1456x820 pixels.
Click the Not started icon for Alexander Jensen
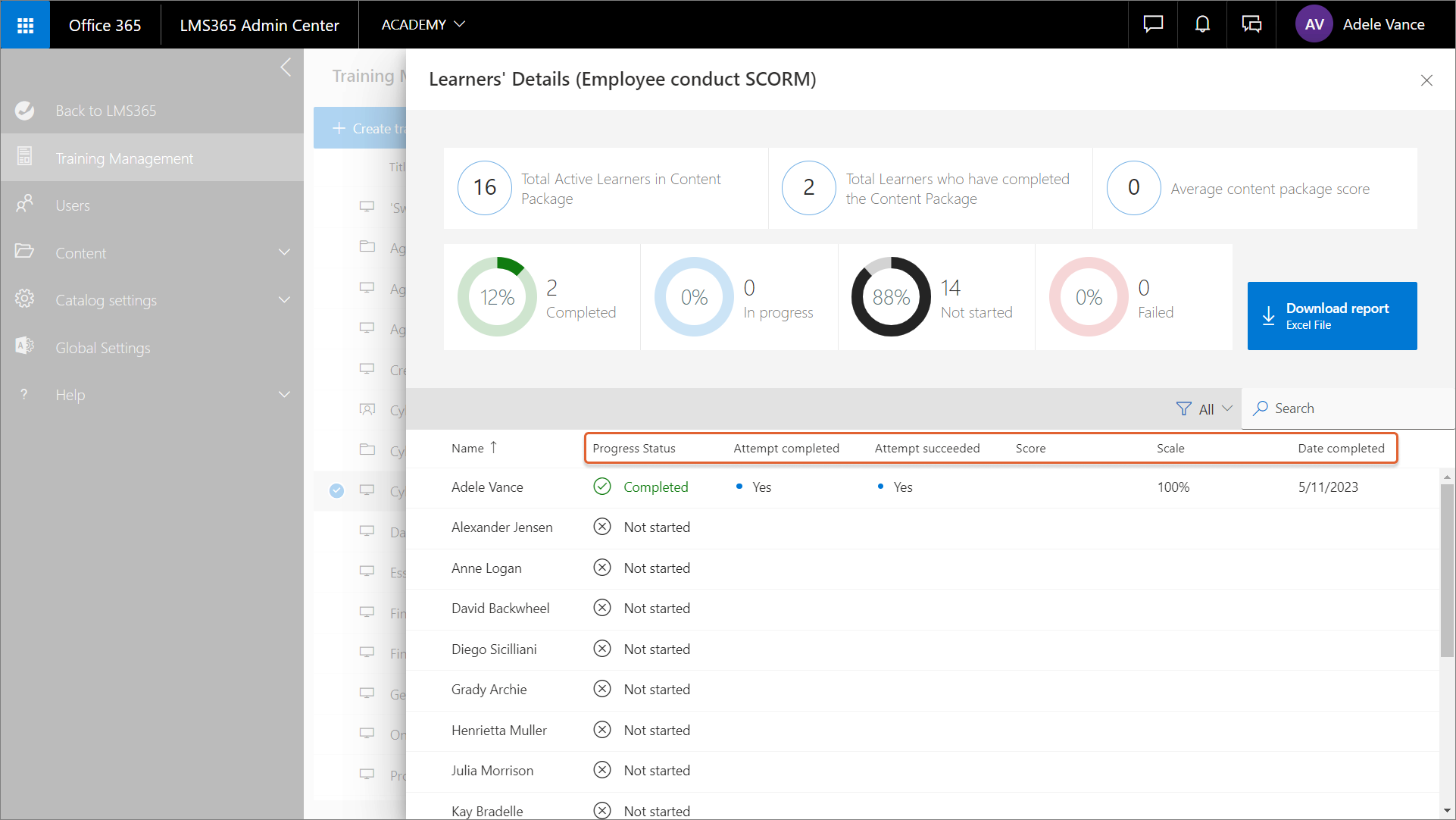[x=602, y=527]
